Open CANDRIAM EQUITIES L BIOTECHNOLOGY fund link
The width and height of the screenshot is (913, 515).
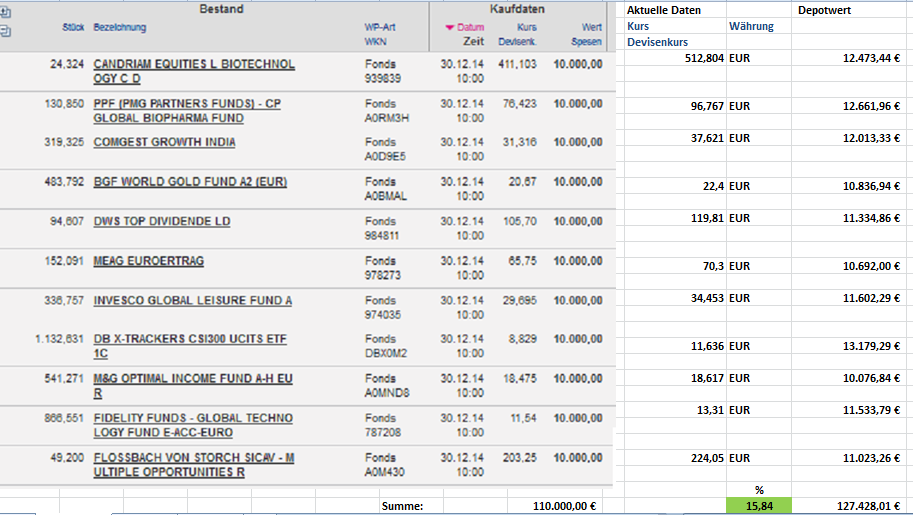click(x=194, y=71)
